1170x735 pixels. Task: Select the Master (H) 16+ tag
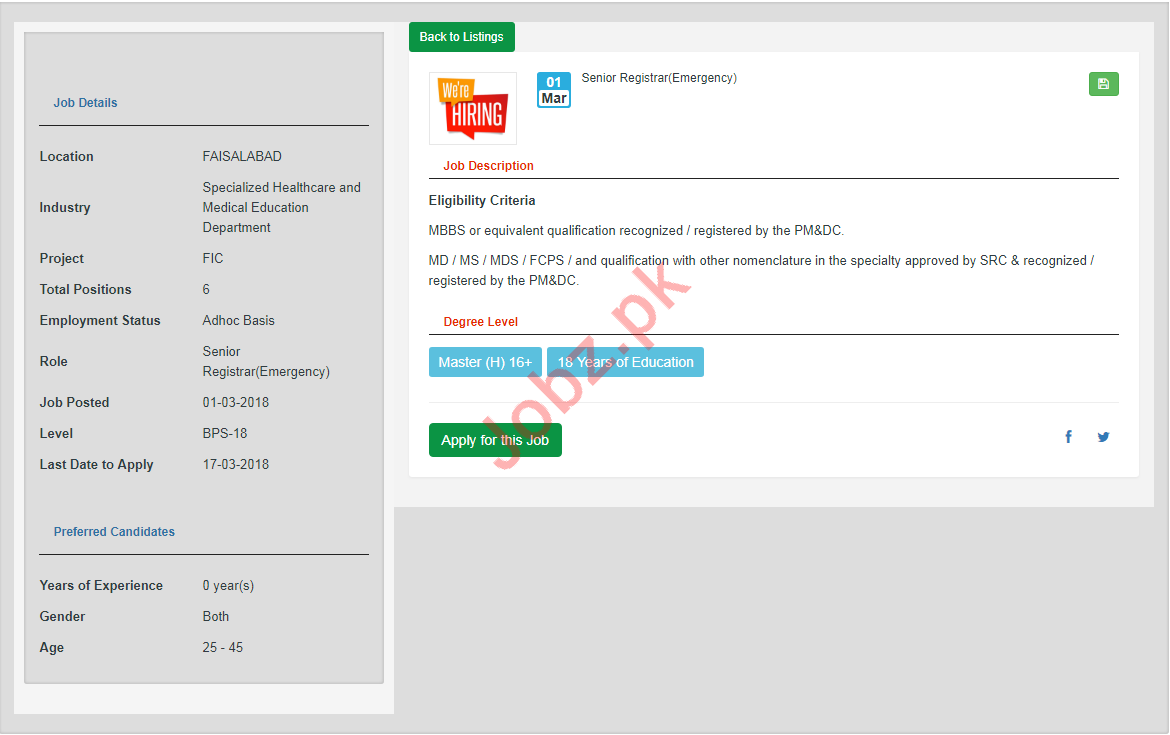coord(485,362)
